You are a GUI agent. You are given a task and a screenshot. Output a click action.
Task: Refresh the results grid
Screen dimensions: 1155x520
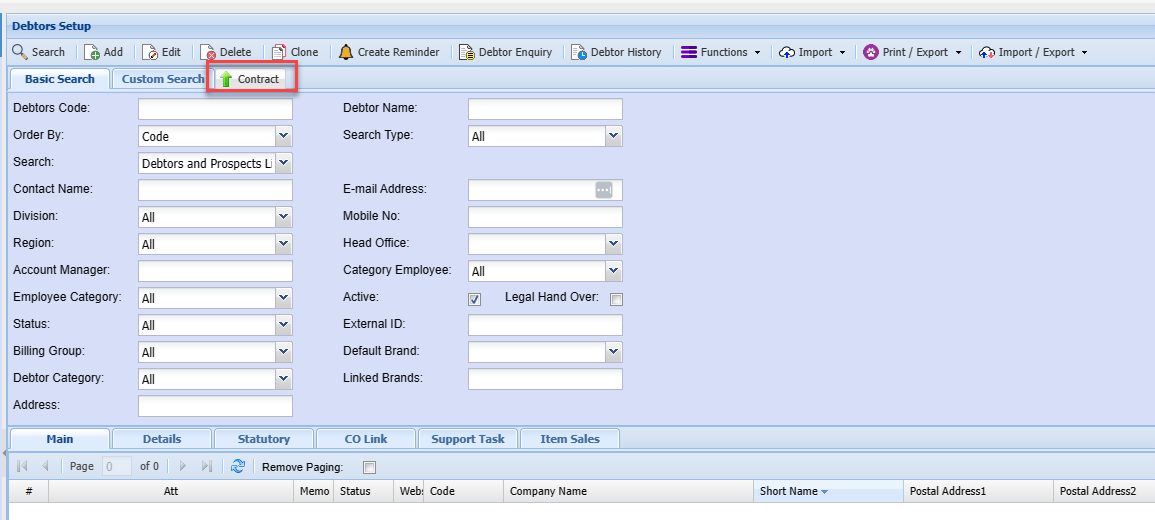[237, 466]
